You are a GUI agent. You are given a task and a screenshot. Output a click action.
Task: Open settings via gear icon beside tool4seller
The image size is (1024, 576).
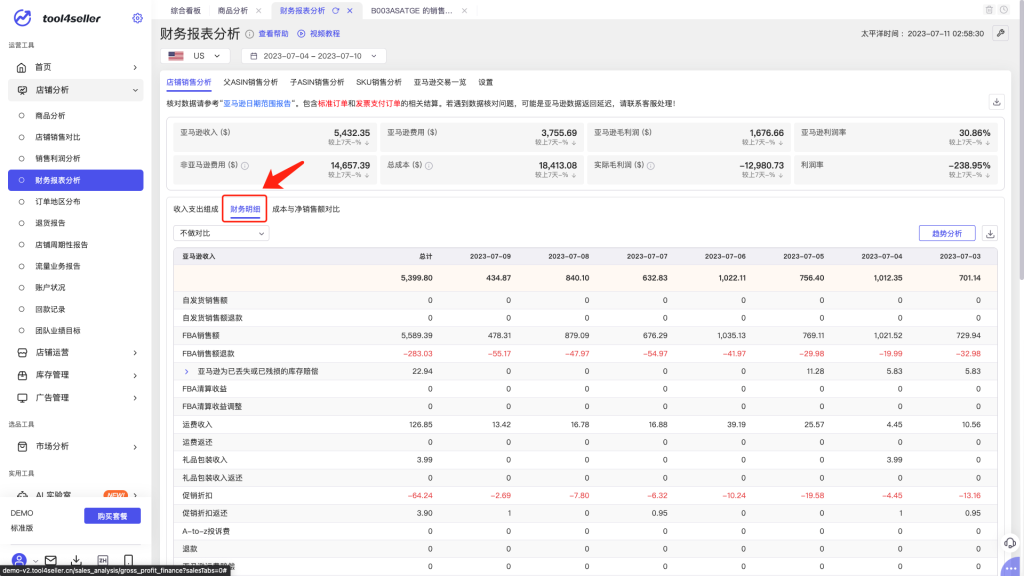click(137, 18)
